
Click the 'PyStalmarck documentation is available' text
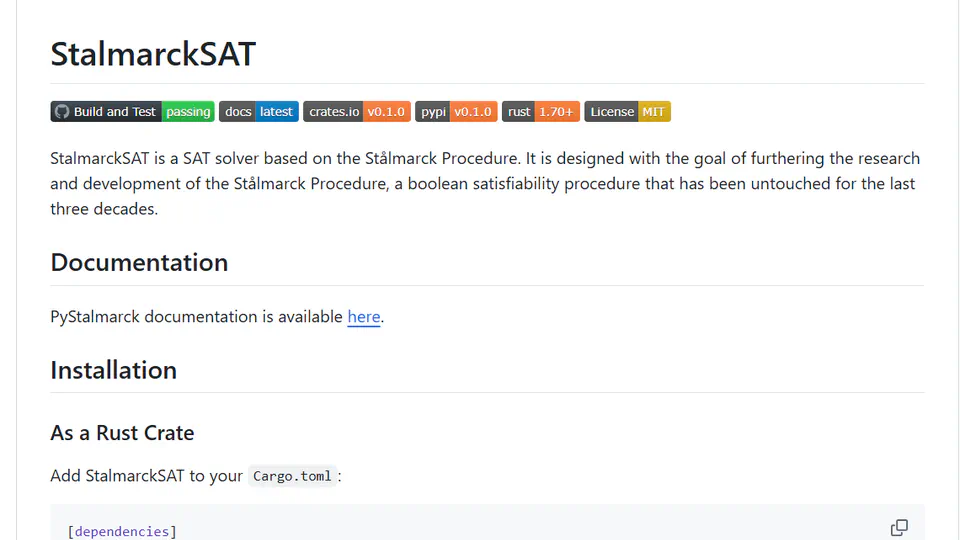tap(197, 317)
